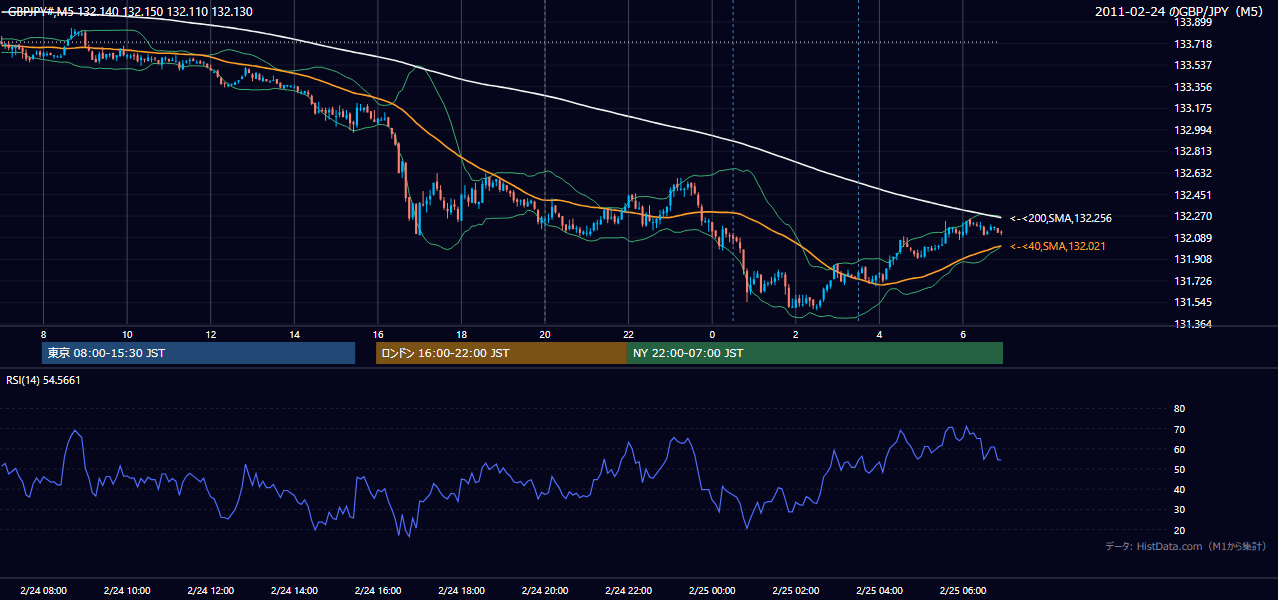Image resolution: width=1278 pixels, height=600 pixels.
Task: Click price axis value 131.545
Action: (1193, 303)
